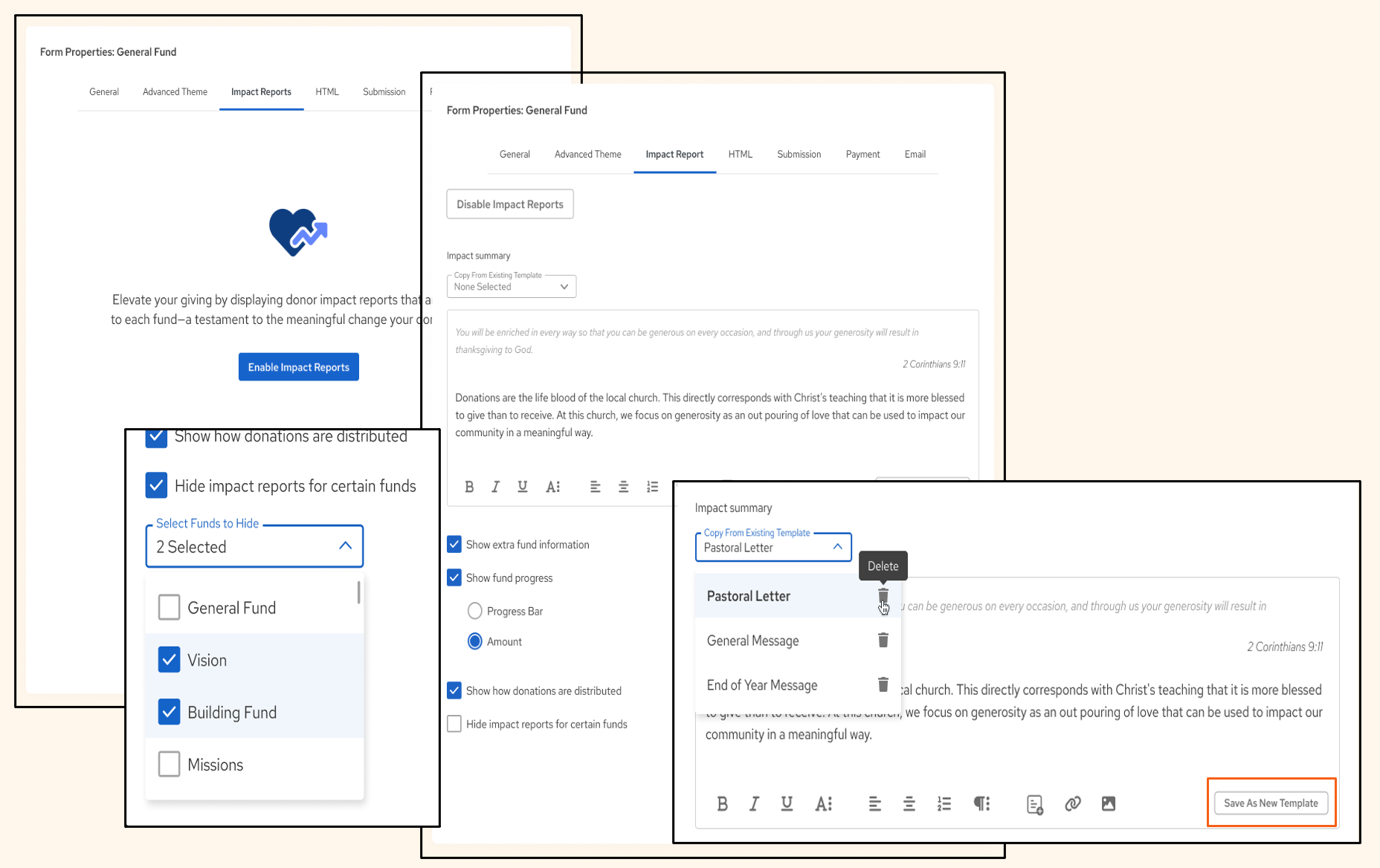Click the funds list scrollbar

tap(359, 592)
